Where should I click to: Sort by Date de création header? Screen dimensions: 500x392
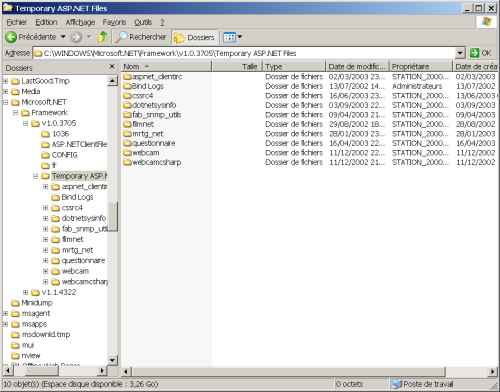click(476, 67)
